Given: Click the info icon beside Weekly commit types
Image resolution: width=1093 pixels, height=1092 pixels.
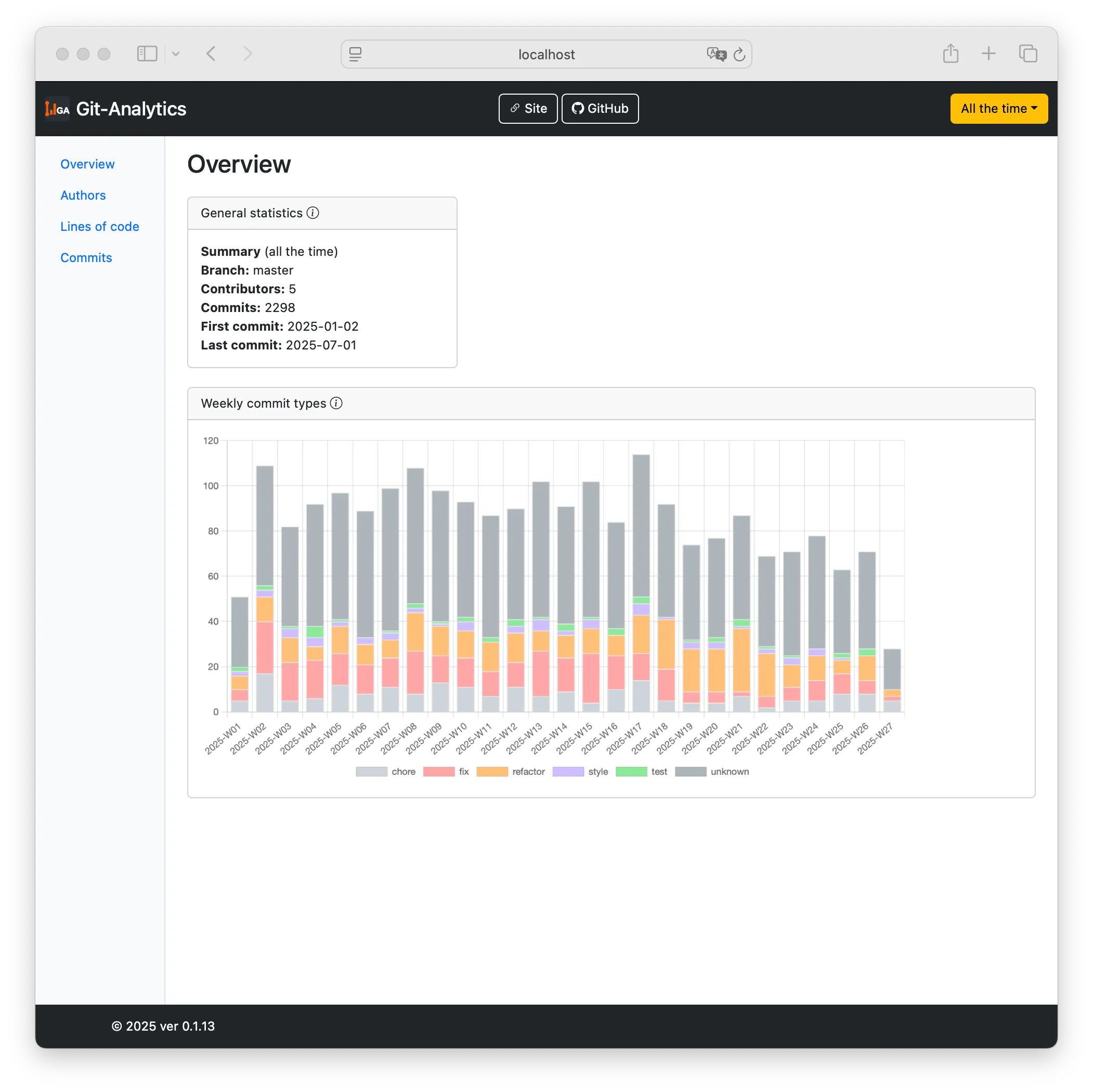Looking at the screenshot, I should [x=336, y=404].
